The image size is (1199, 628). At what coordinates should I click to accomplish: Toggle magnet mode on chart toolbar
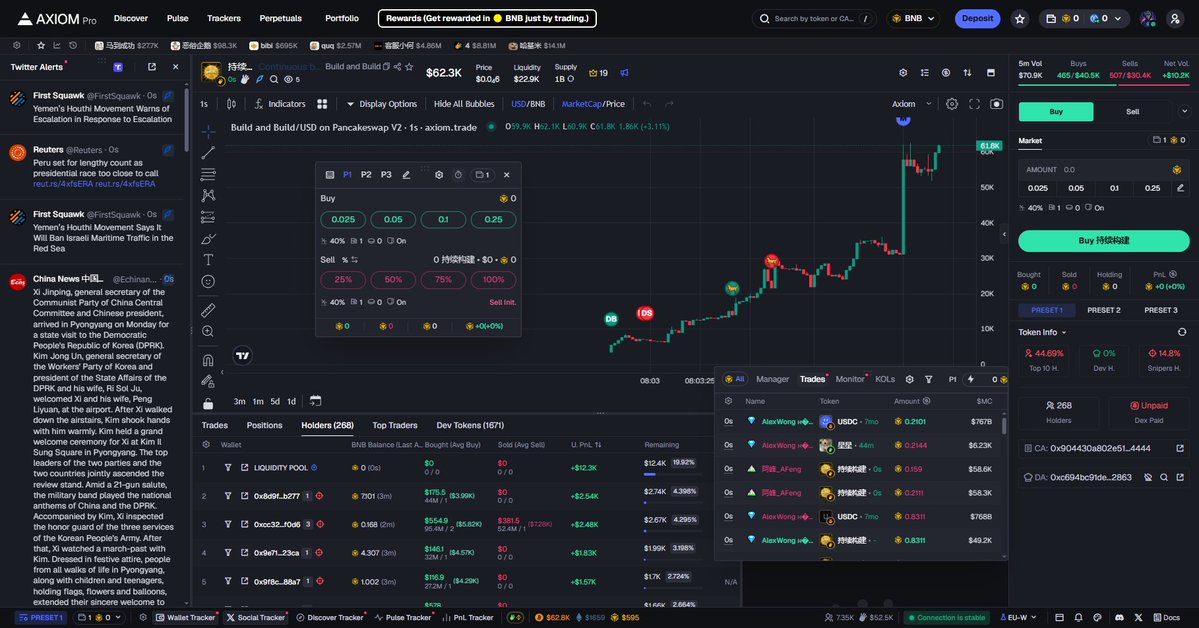pyautogui.click(x=208, y=360)
